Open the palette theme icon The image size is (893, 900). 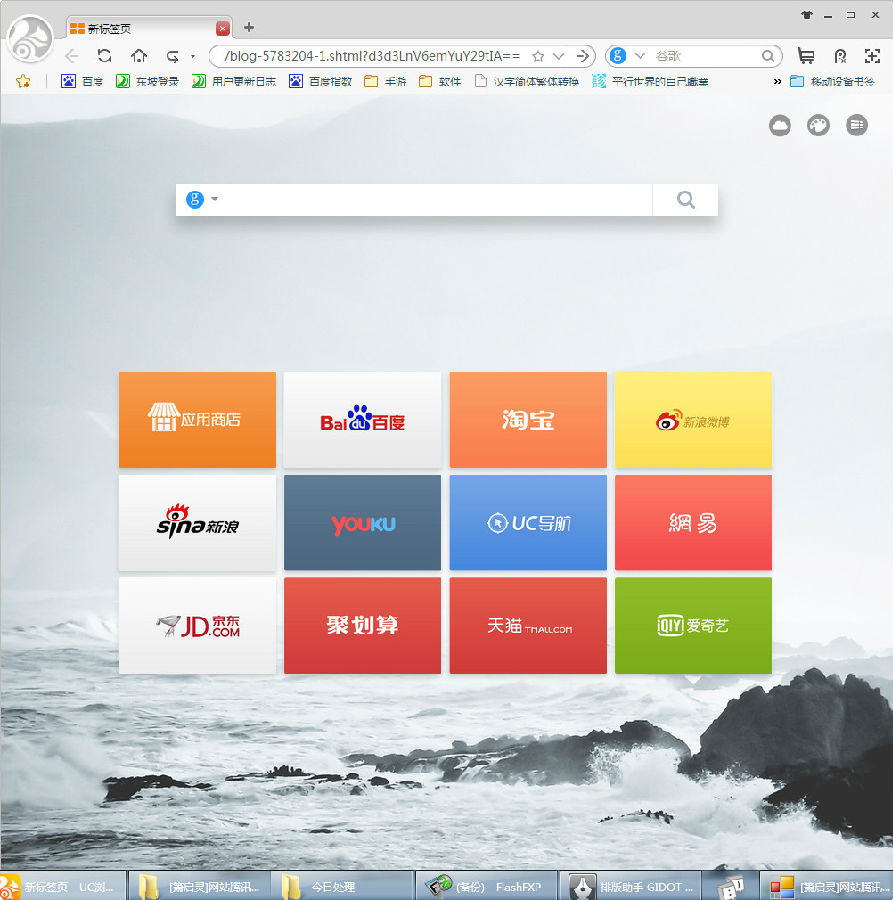[818, 125]
